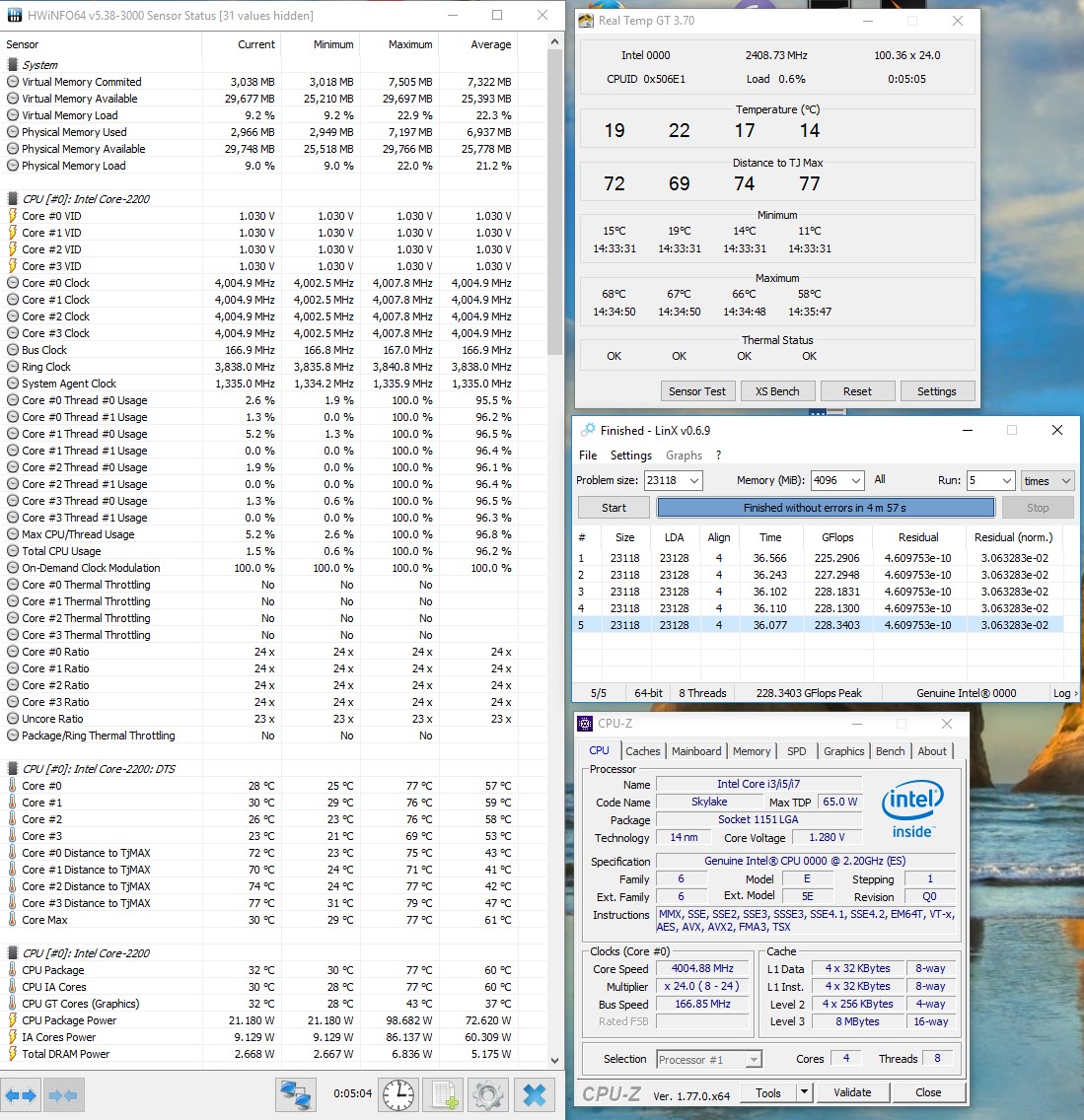Screen dimensions: 1084x1120
Task: Click the LinX title bar icon
Action: [588, 430]
